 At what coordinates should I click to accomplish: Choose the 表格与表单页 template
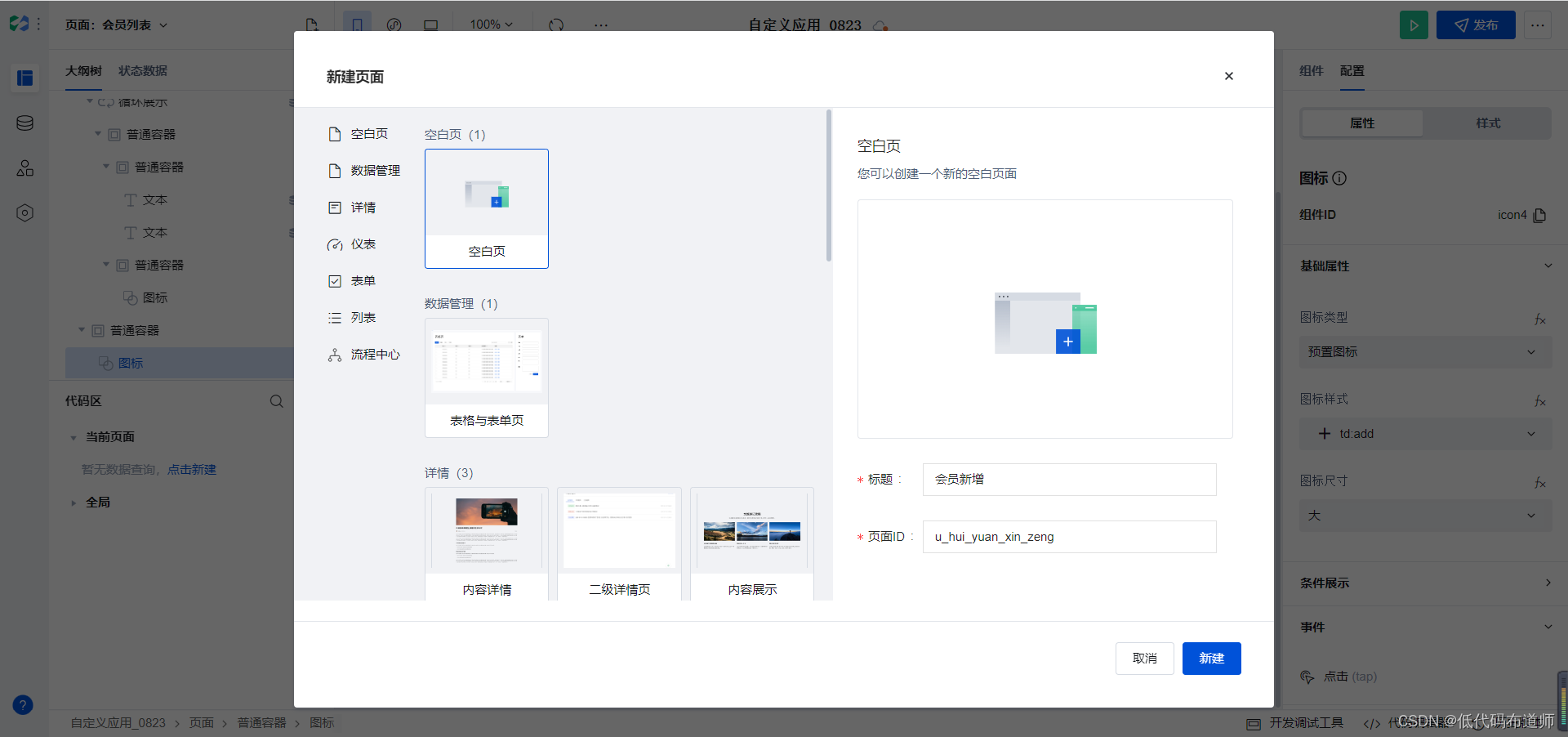coord(487,377)
